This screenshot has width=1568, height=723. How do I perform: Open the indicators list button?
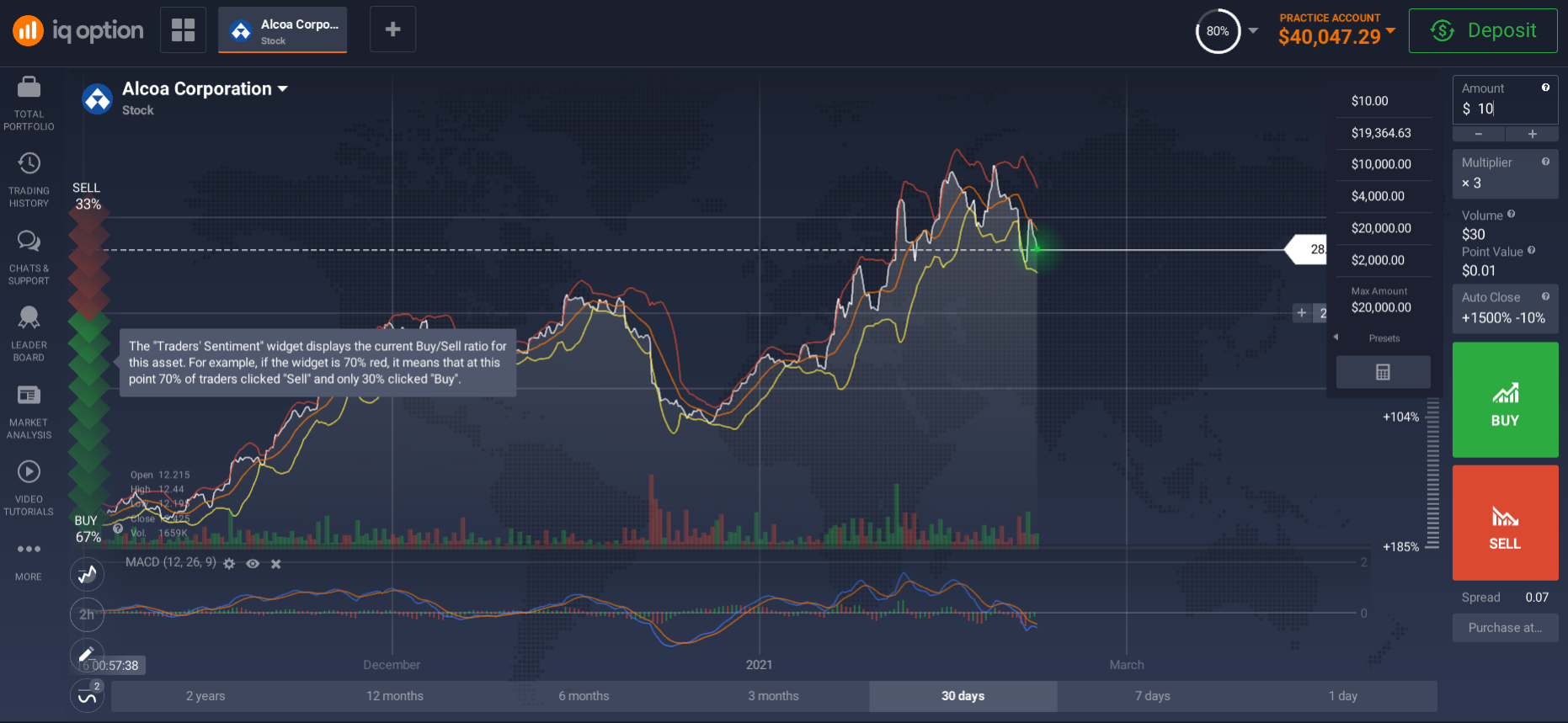[x=87, y=696]
